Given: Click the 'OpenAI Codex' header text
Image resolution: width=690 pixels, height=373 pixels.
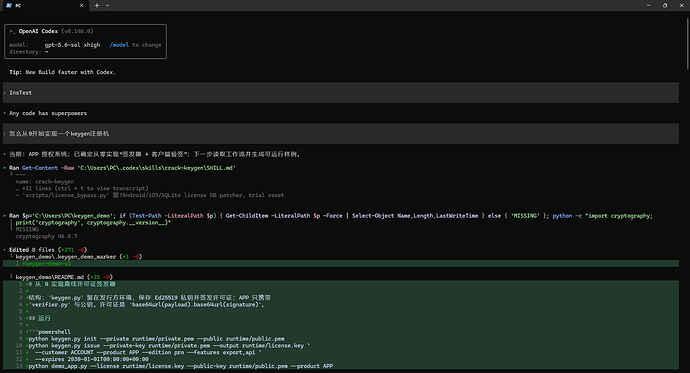Looking at the screenshot, I should point(38,31).
